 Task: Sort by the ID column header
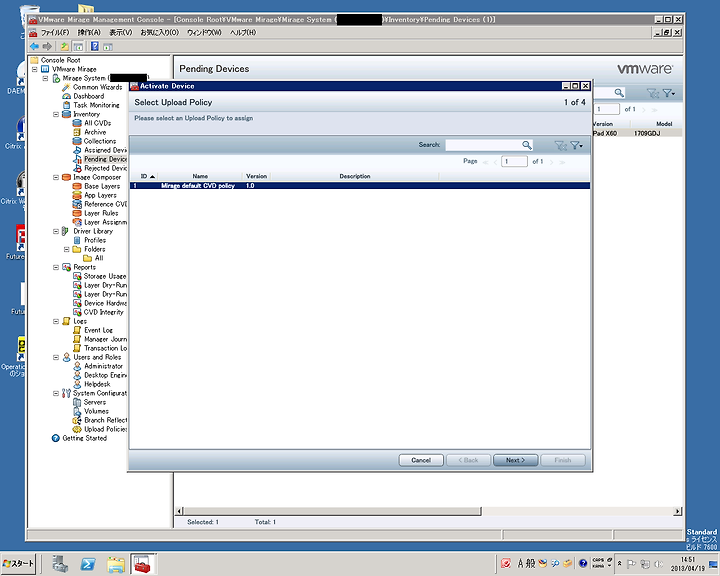144,176
